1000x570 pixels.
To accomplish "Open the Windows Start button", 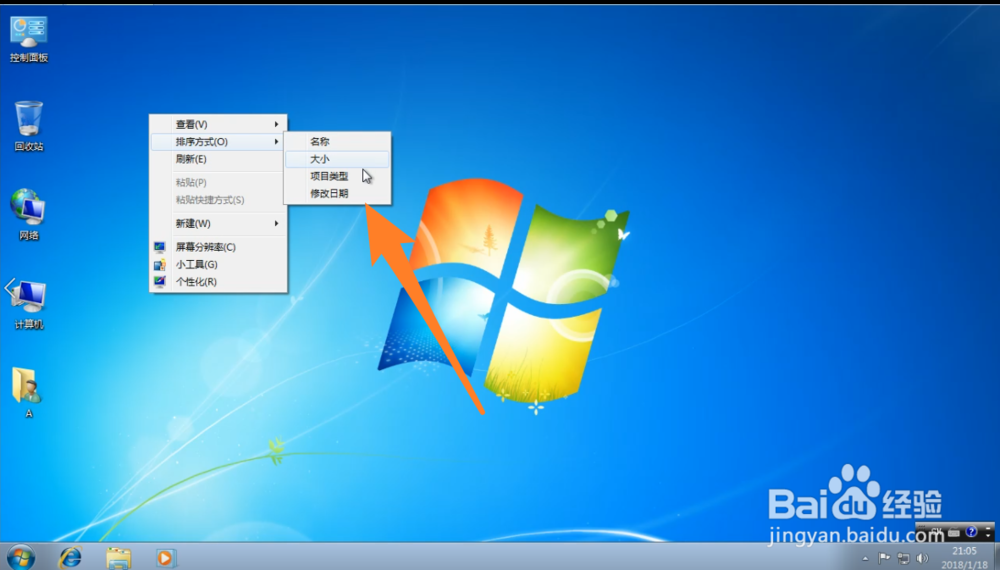I will coord(21,557).
